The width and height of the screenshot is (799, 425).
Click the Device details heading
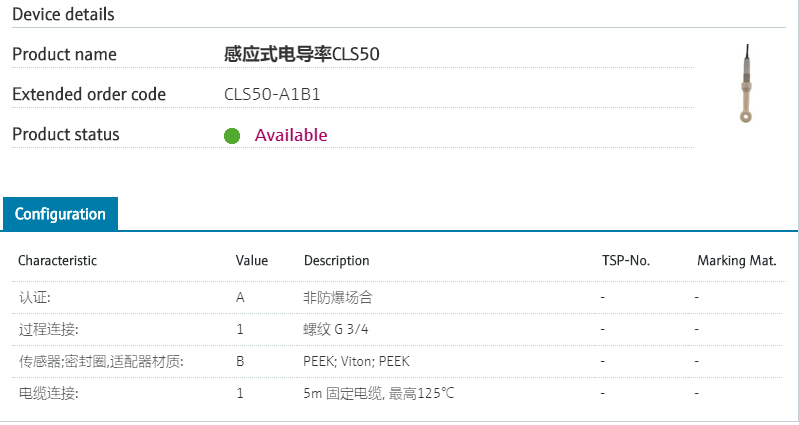[63, 14]
